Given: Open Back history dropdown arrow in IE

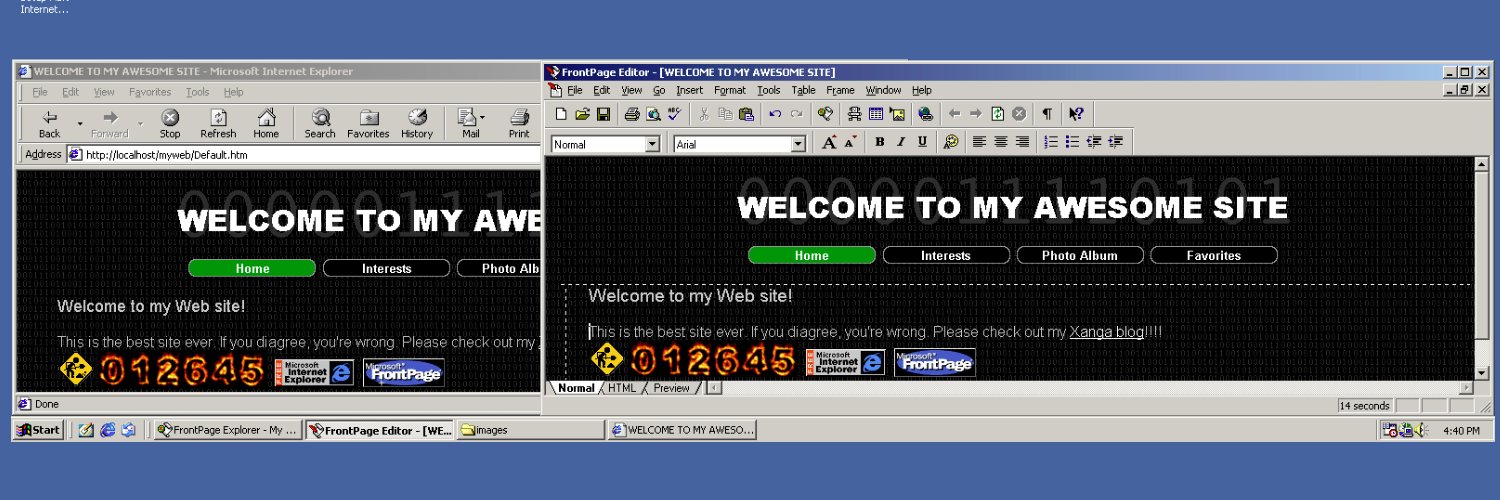Looking at the screenshot, I should [78, 124].
